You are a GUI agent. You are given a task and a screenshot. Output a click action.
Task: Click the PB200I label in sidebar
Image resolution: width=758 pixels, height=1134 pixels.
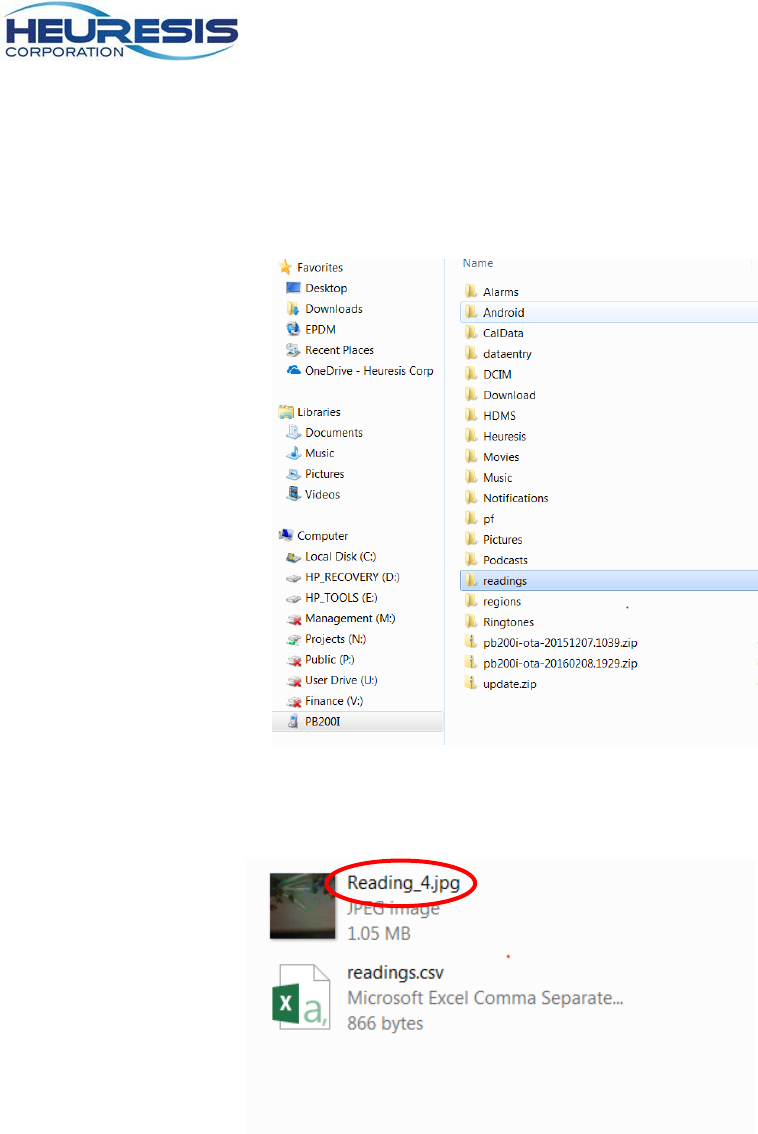point(323,721)
